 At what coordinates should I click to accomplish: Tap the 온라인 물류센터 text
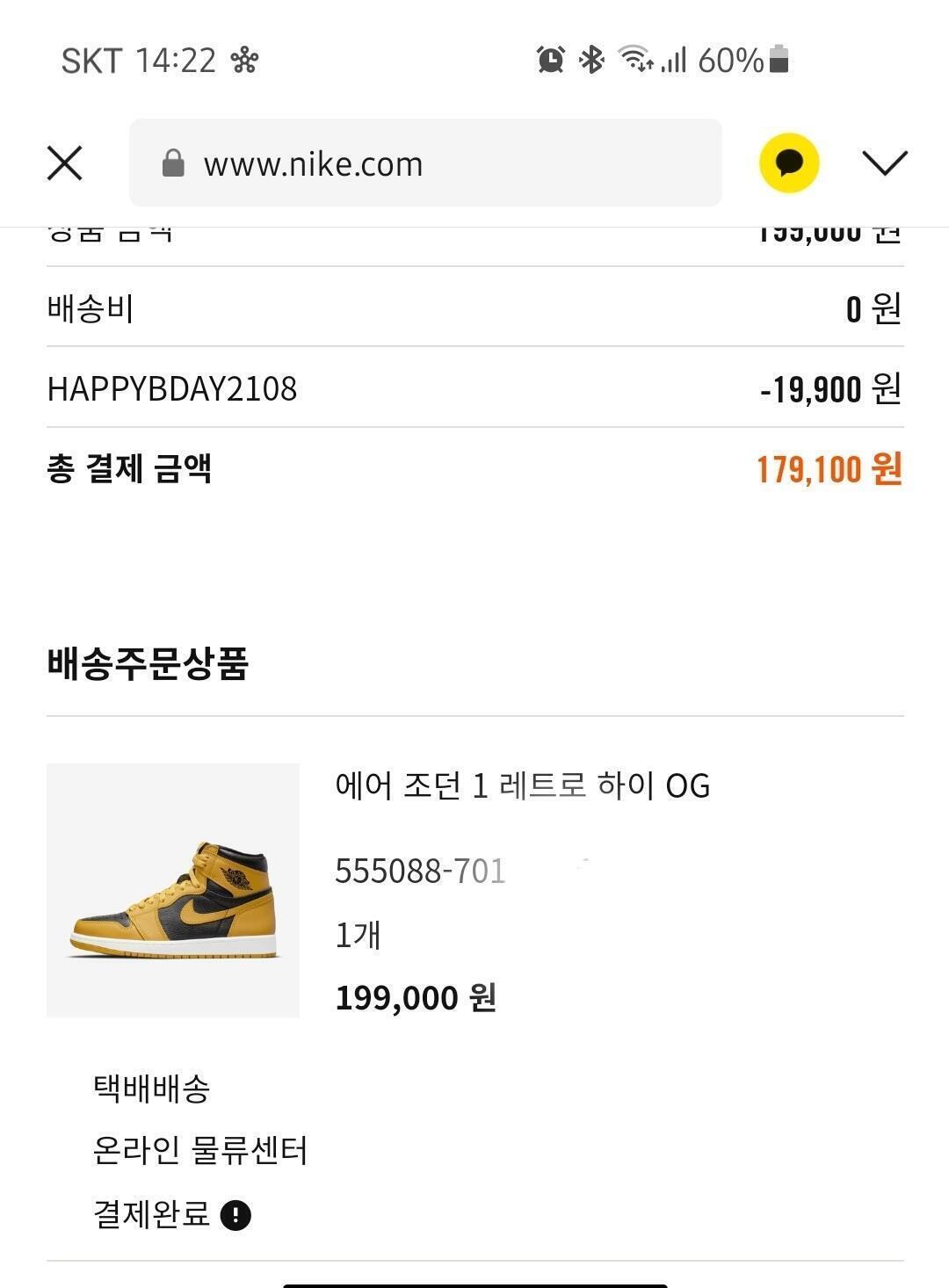[x=200, y=1151]
